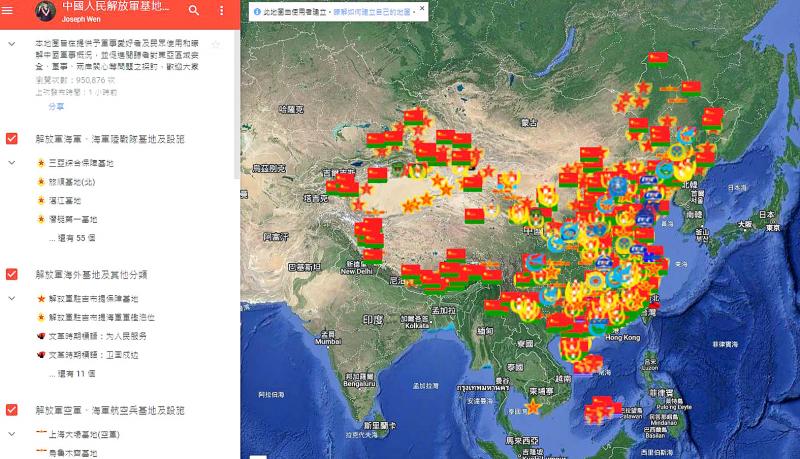Close the info banner above the map

click(x=421, y=9)
